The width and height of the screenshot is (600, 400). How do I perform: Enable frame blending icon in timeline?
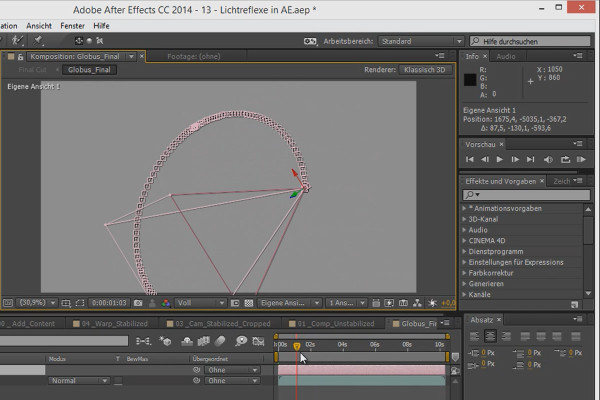[x=204, y=341]
